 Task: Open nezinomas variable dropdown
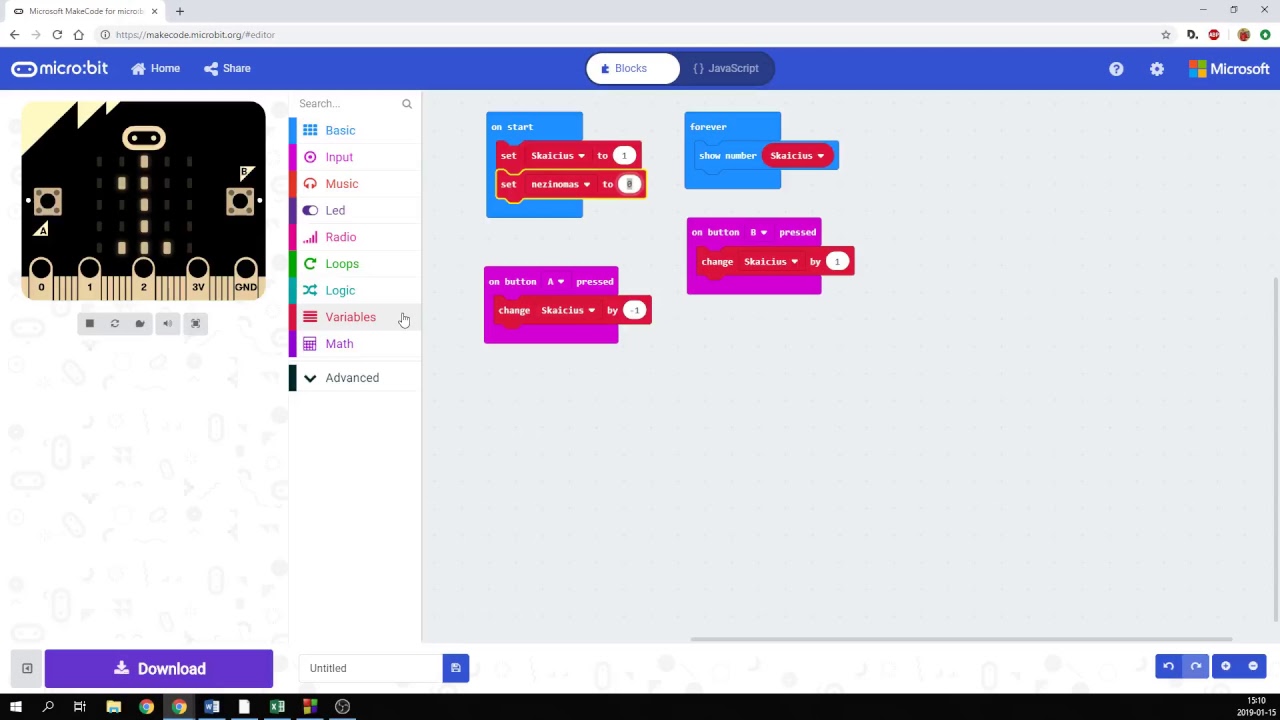560,184
